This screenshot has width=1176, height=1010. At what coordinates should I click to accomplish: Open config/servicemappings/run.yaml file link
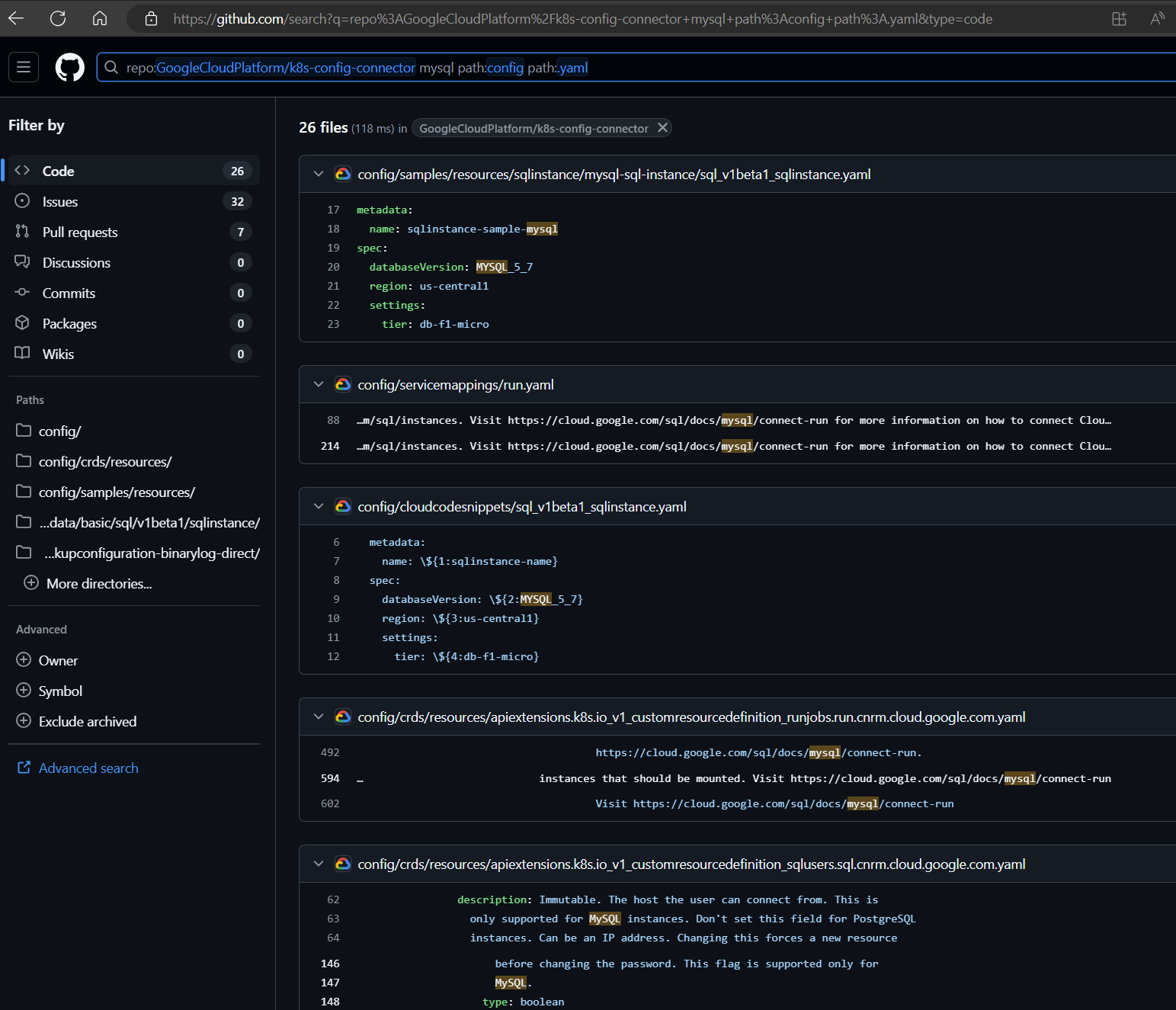456,385
